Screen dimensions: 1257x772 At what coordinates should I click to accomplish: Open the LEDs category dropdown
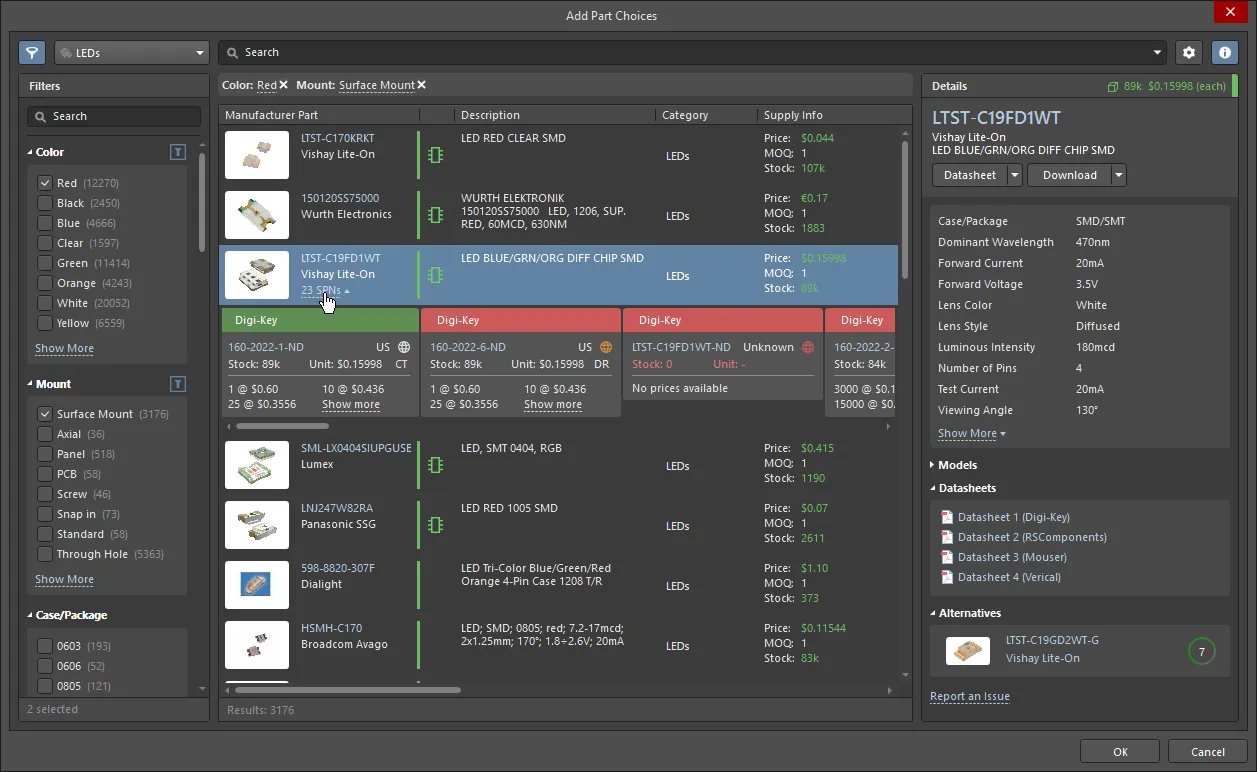point(131,53)
